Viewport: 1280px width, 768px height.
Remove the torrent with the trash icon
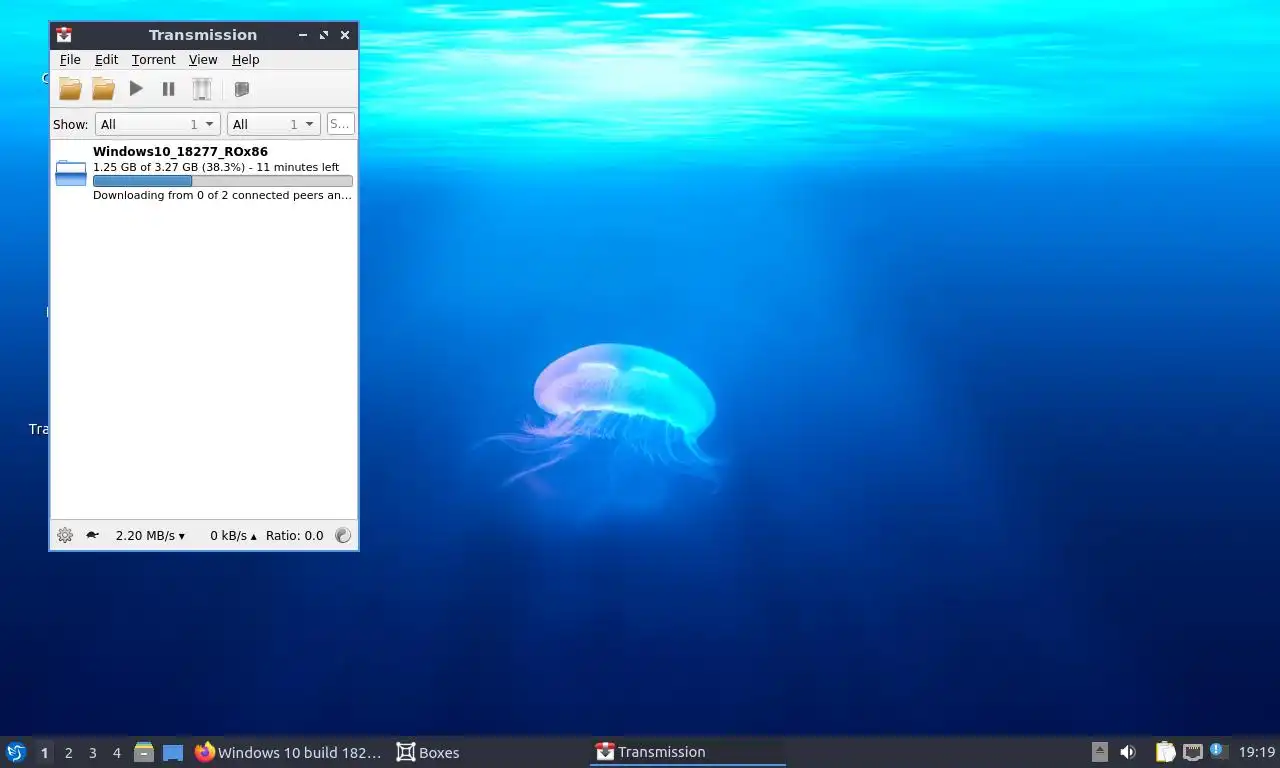point(202,89)
